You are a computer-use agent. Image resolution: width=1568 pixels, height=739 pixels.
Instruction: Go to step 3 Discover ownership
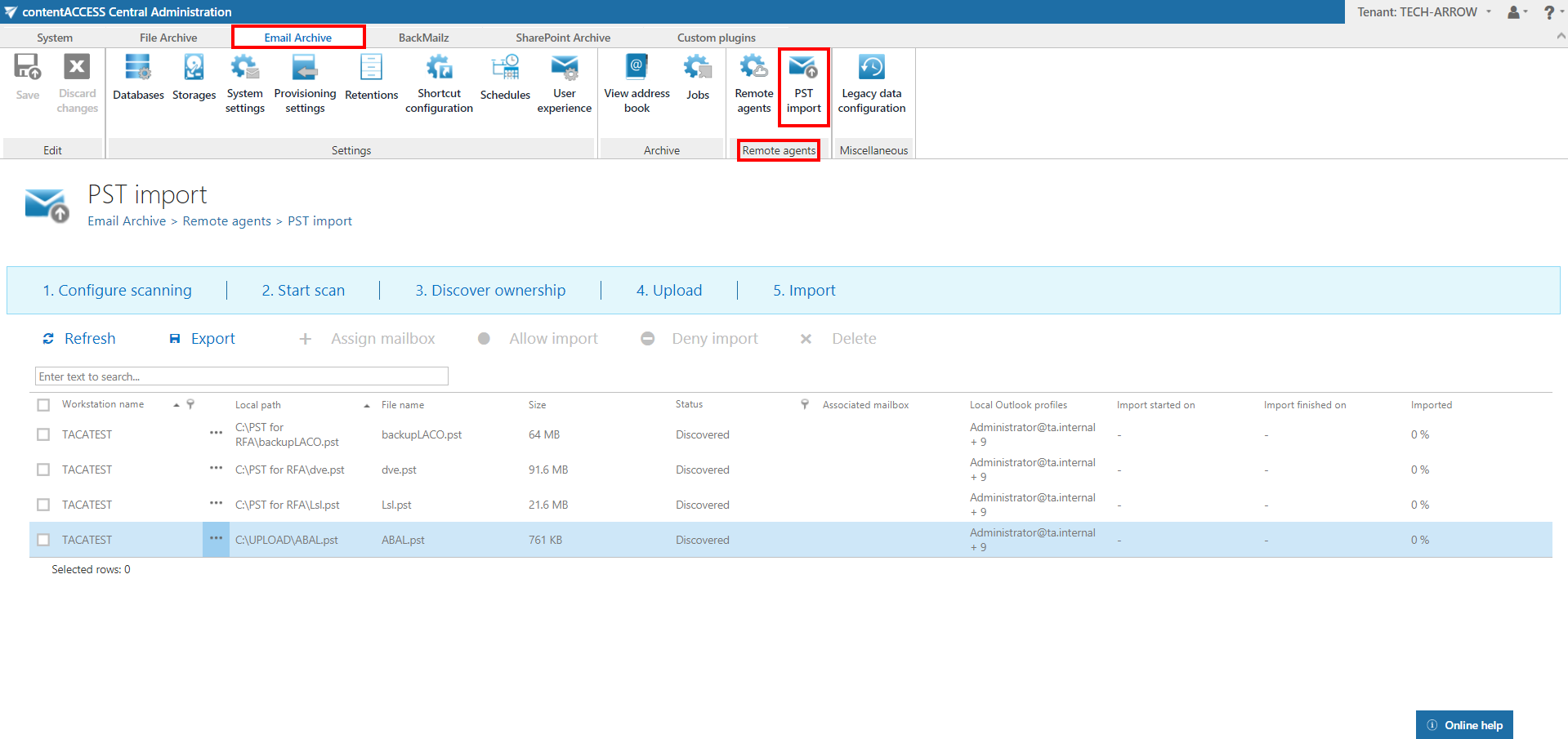click(x=489, y=291)
